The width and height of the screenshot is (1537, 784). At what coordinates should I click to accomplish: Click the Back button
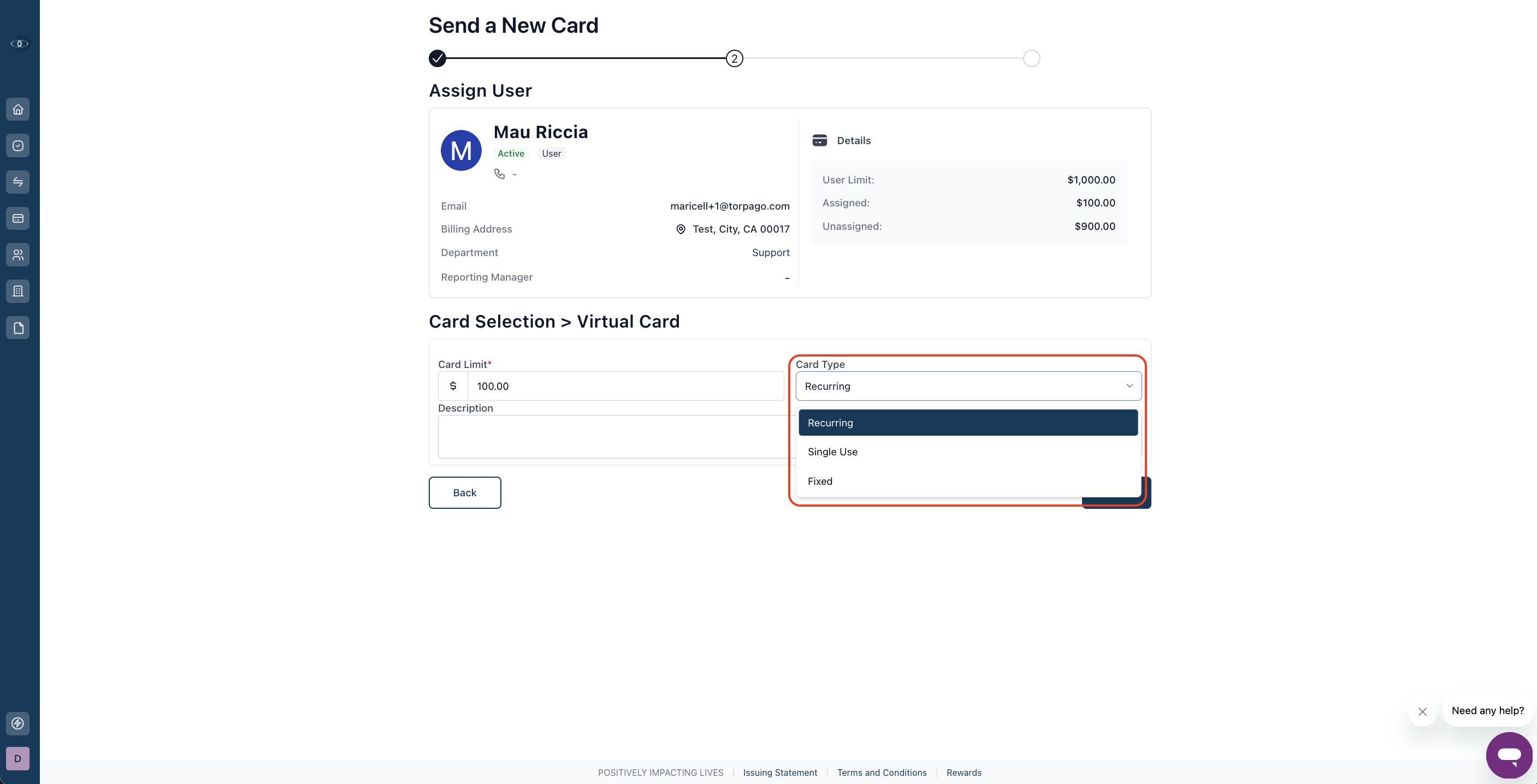465,492
